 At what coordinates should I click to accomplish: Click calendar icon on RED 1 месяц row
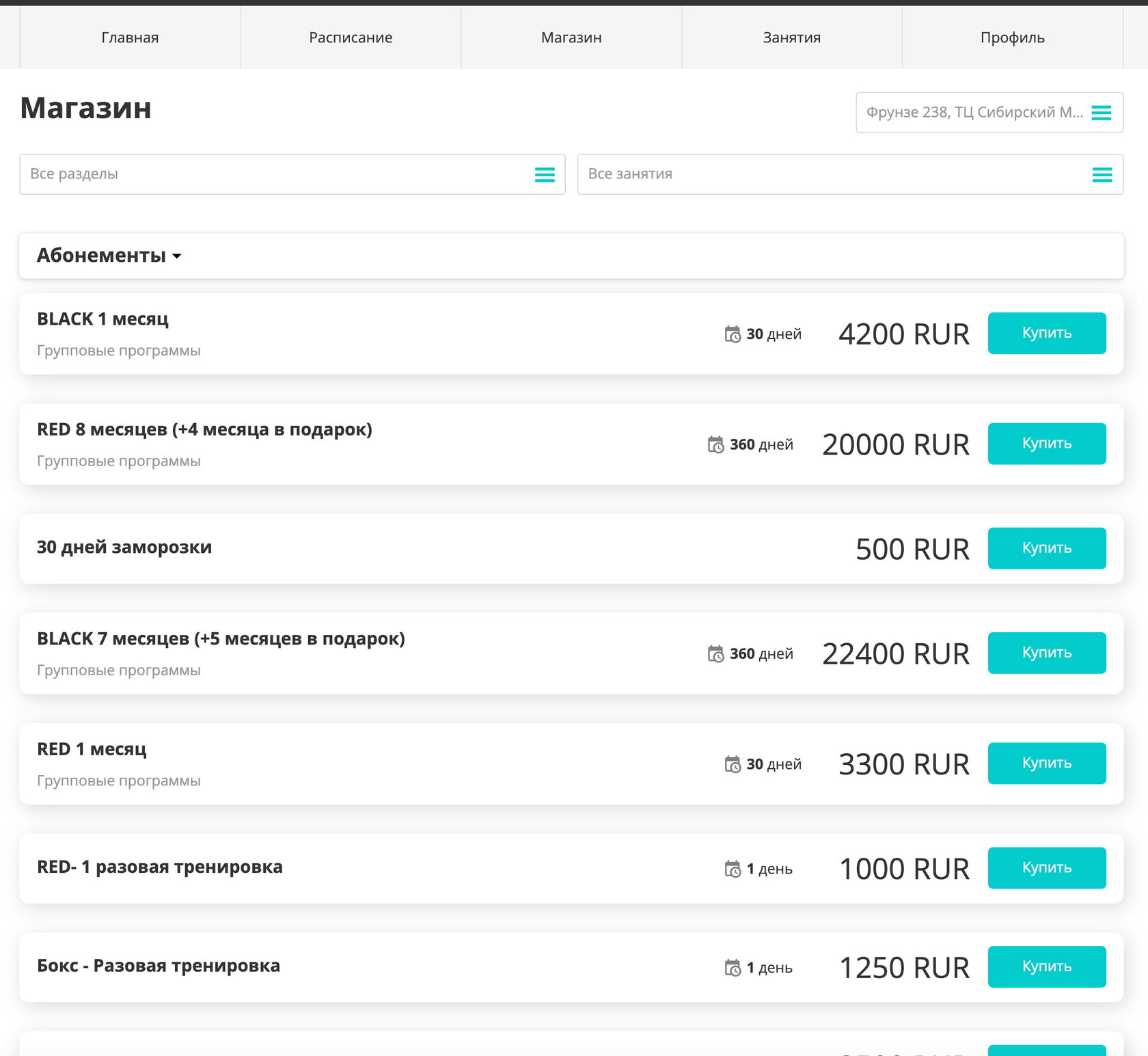point(733,764)
